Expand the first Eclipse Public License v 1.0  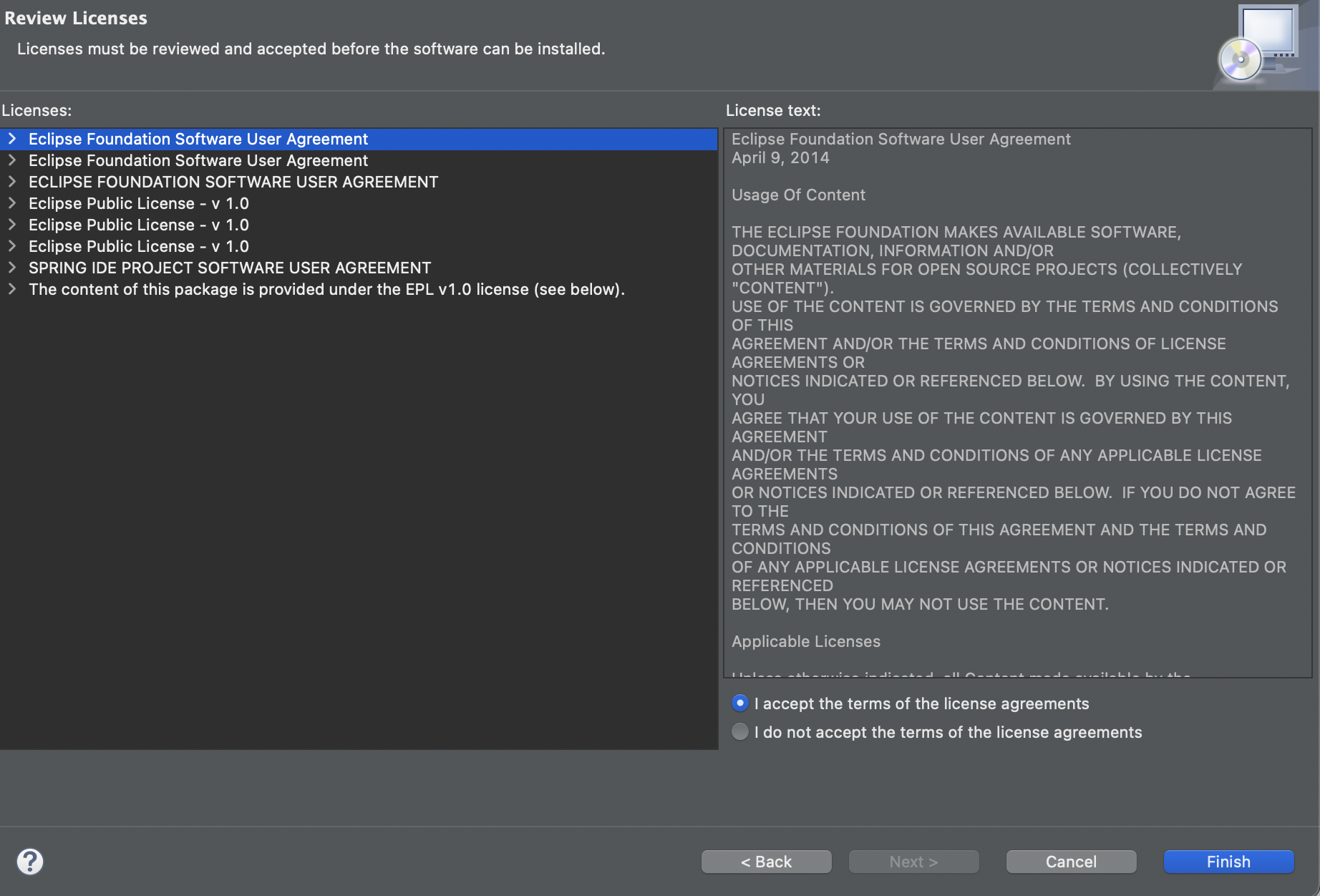12,203
